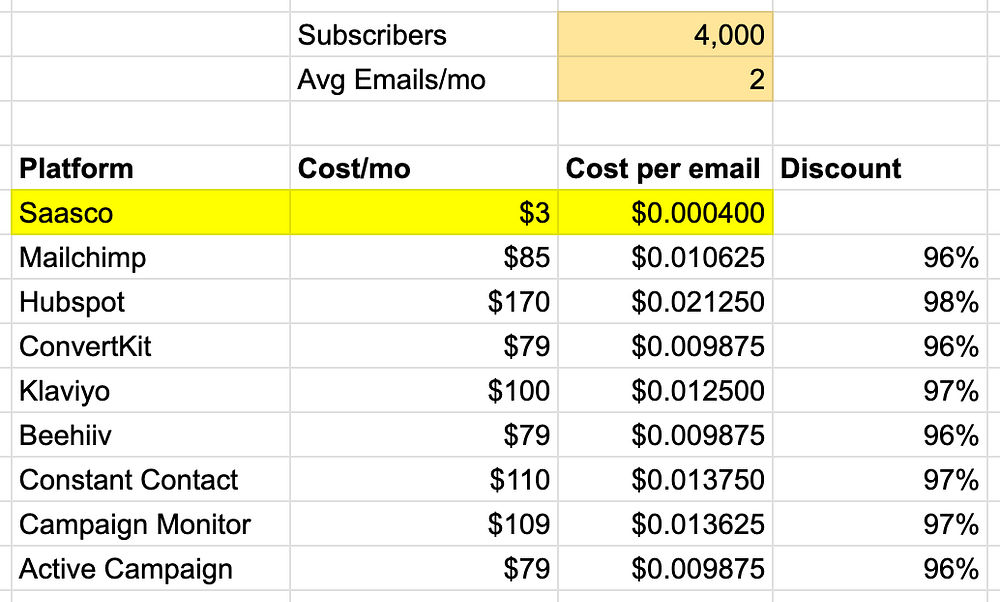1000x602 pixels.
Task: Select the Subscribers label cell
Action: pyautogui.click(x=424, y=34)
